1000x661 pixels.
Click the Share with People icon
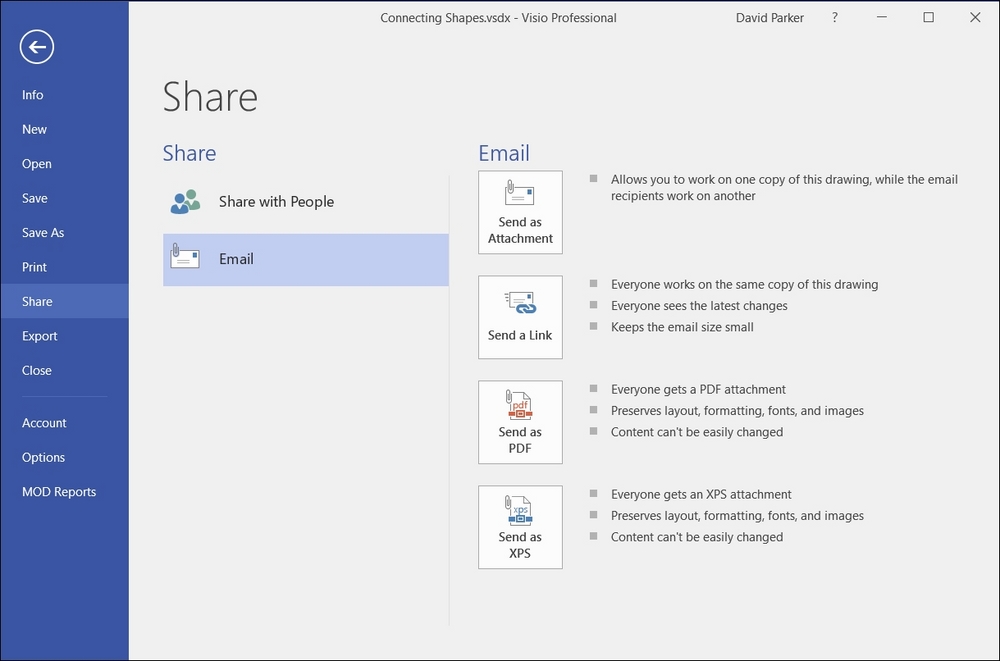coord(185,202)
